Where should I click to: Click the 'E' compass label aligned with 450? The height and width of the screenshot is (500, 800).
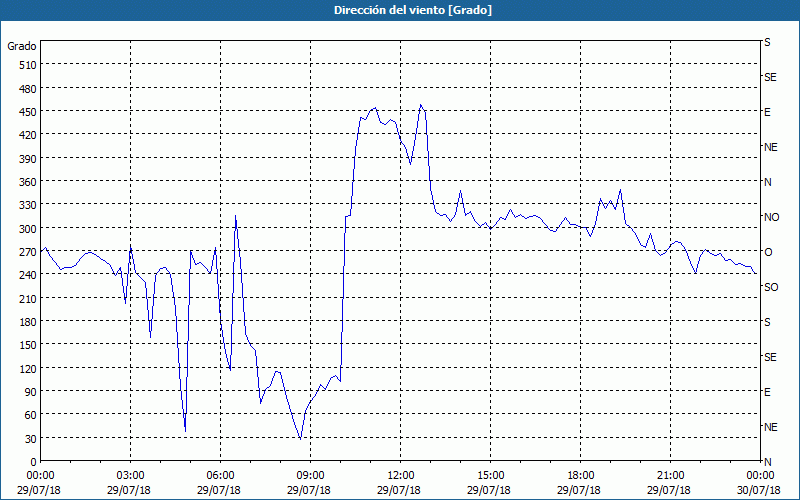(767, 112)
